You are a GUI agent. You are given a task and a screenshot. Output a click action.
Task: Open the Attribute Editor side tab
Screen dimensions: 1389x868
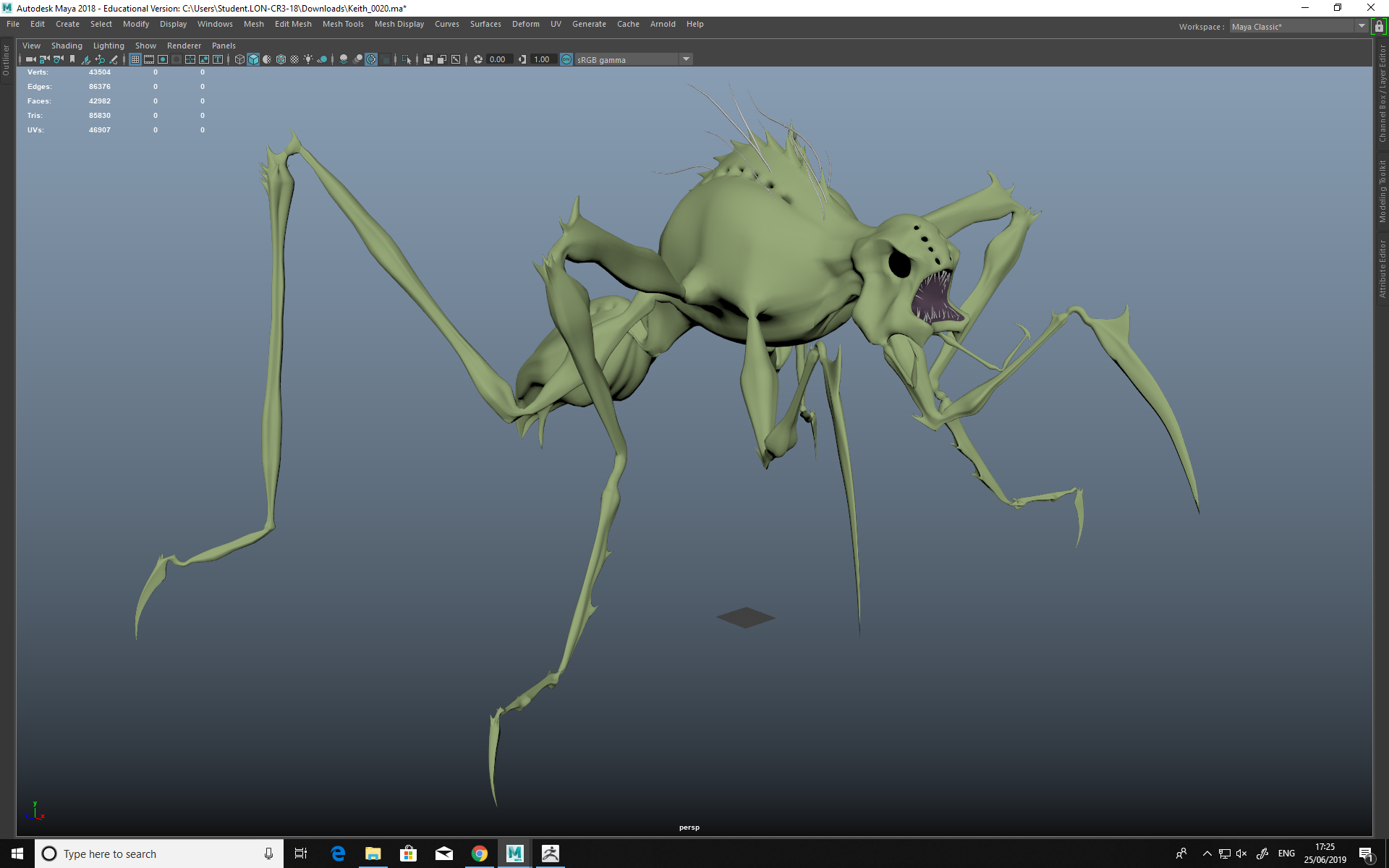tap(1382, 268)
